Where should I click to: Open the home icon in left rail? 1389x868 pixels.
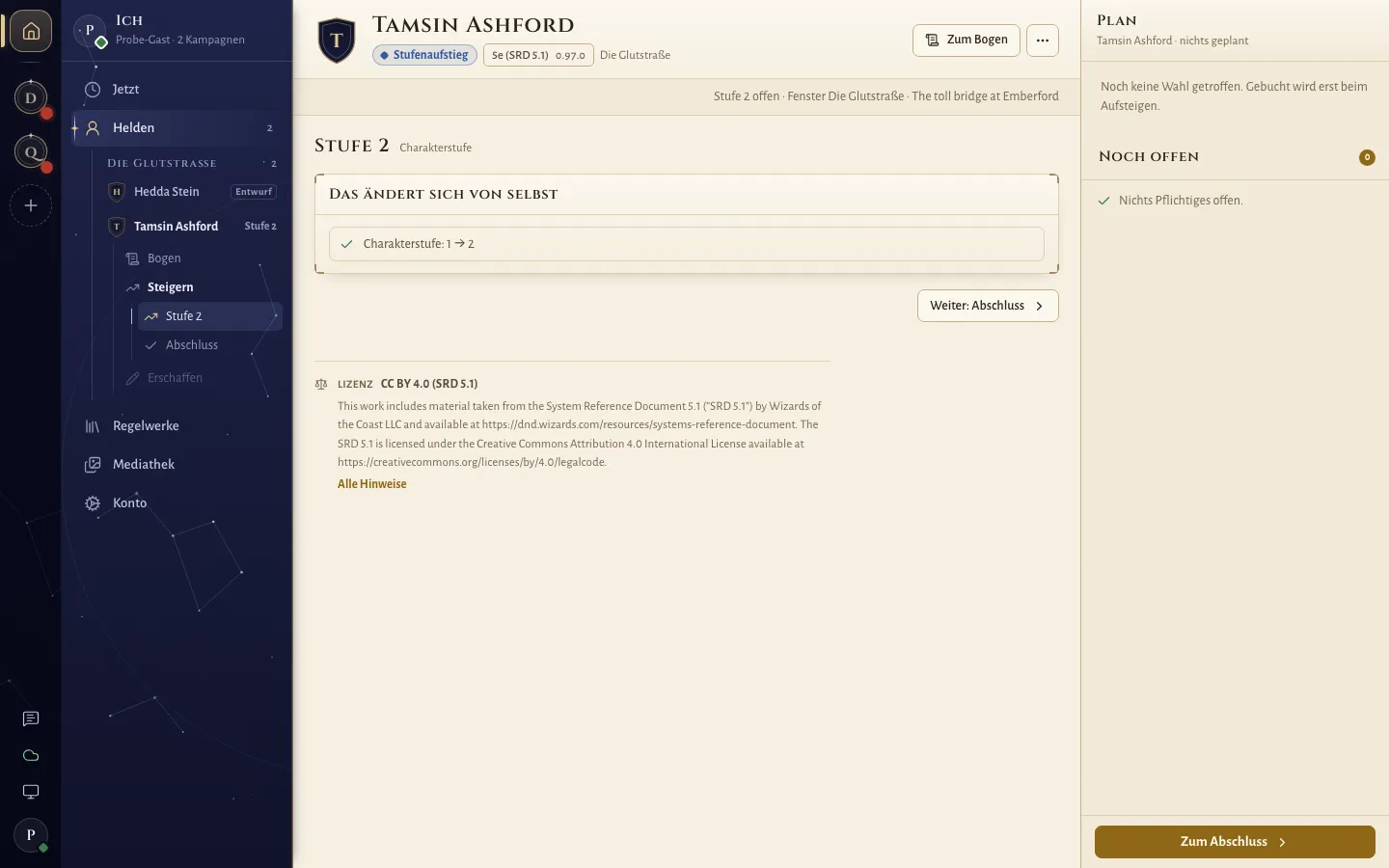[x=31, y=31]
